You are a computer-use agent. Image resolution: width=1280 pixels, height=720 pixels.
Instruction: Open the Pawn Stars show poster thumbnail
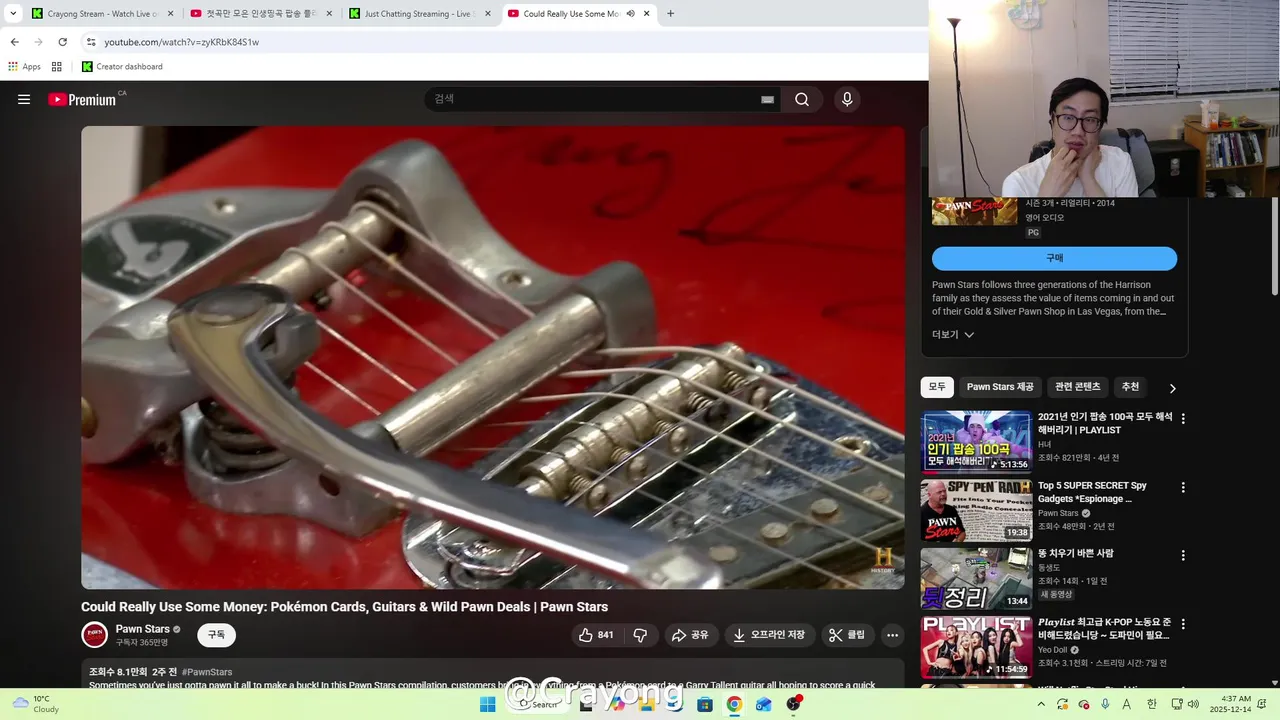coord(975,211)
